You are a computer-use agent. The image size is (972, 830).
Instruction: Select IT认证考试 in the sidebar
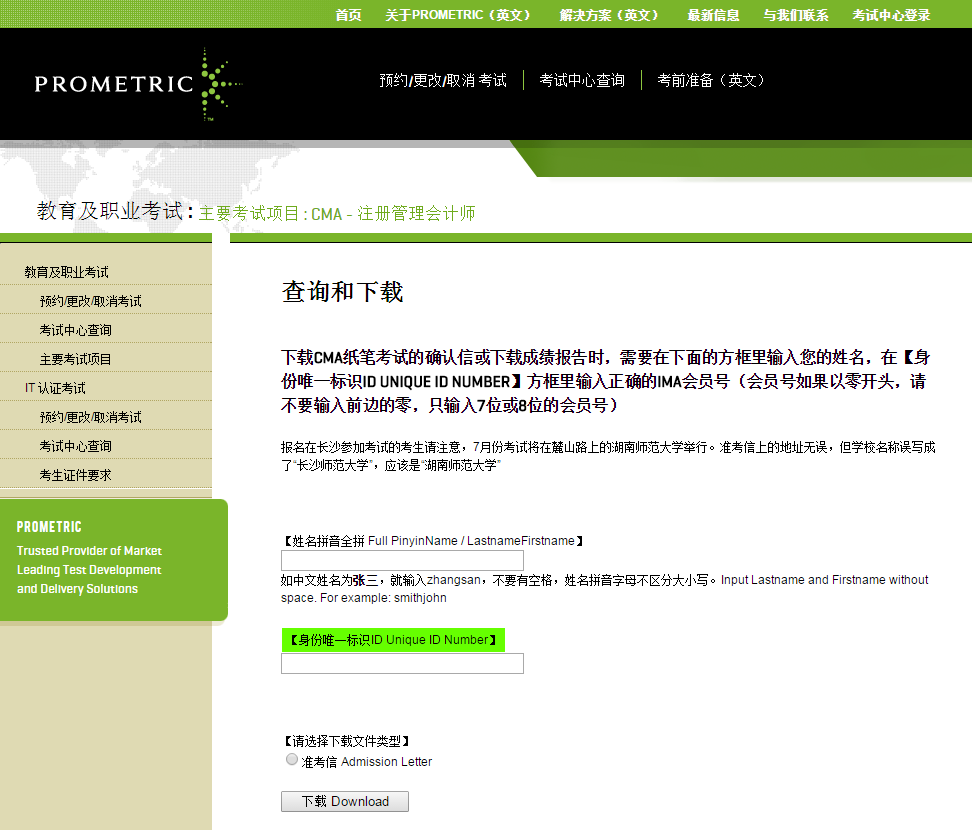click(58, 387)
